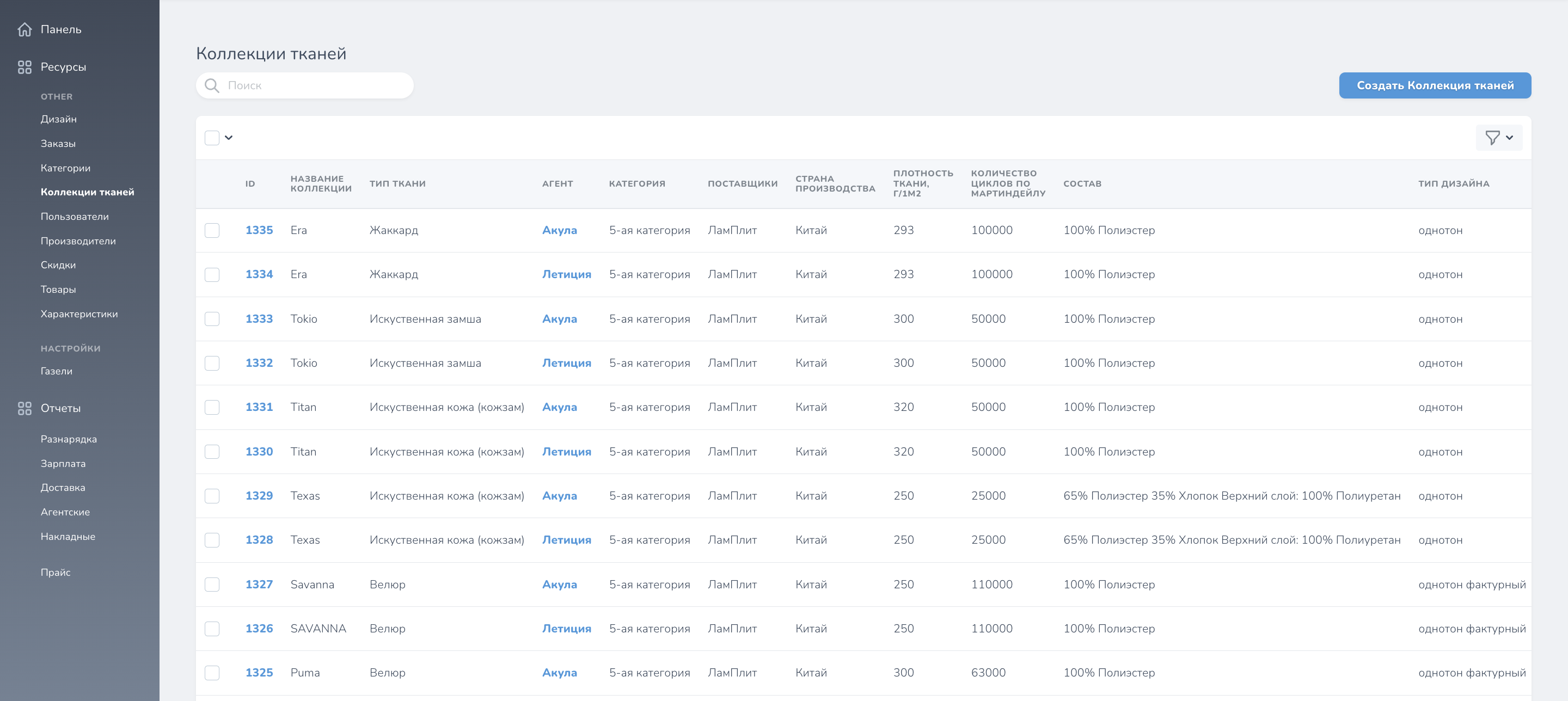Screen dimensions: 1568x701
Task: Tick the checkbox for row 1331
Action: pyautogui.click(x=212, y=407)
